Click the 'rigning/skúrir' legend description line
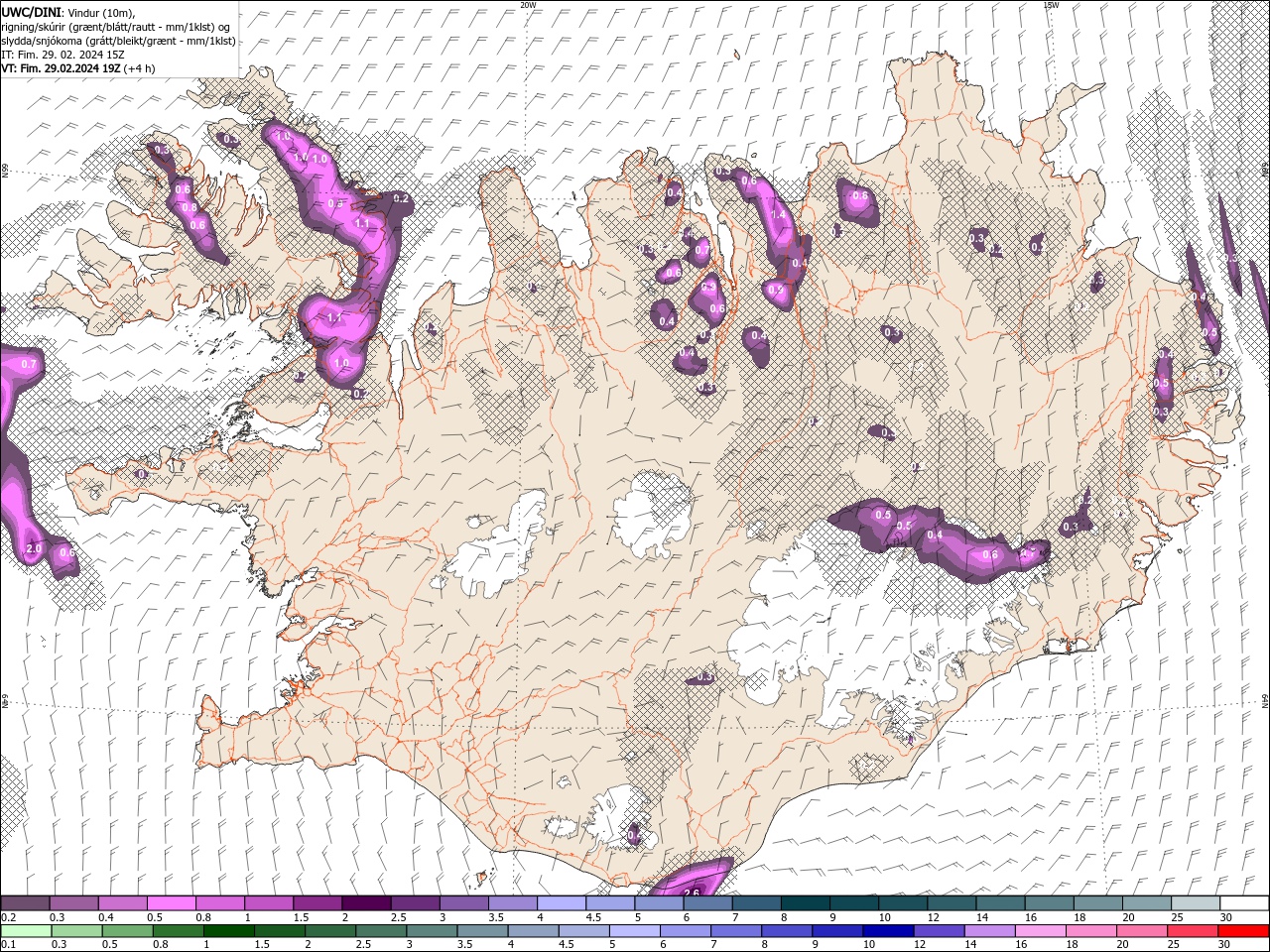The width and height of the screenshot is (1270, 952). tap(115, 27)
